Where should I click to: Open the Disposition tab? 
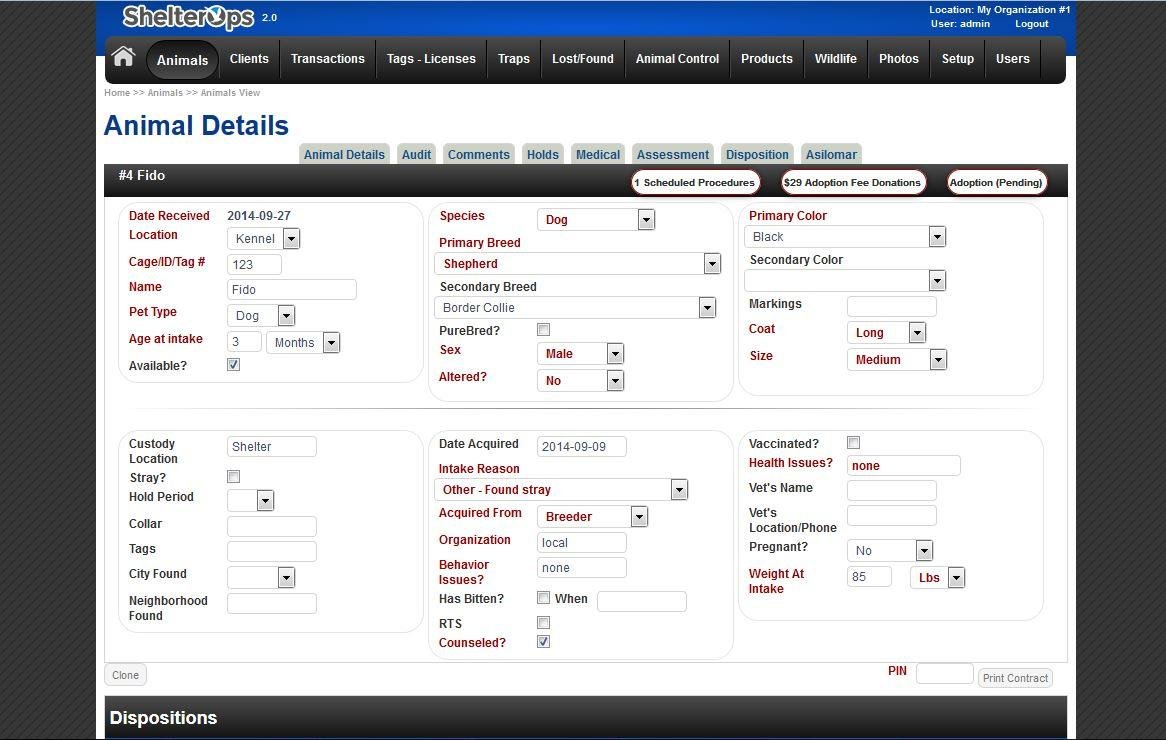point(757,154)
